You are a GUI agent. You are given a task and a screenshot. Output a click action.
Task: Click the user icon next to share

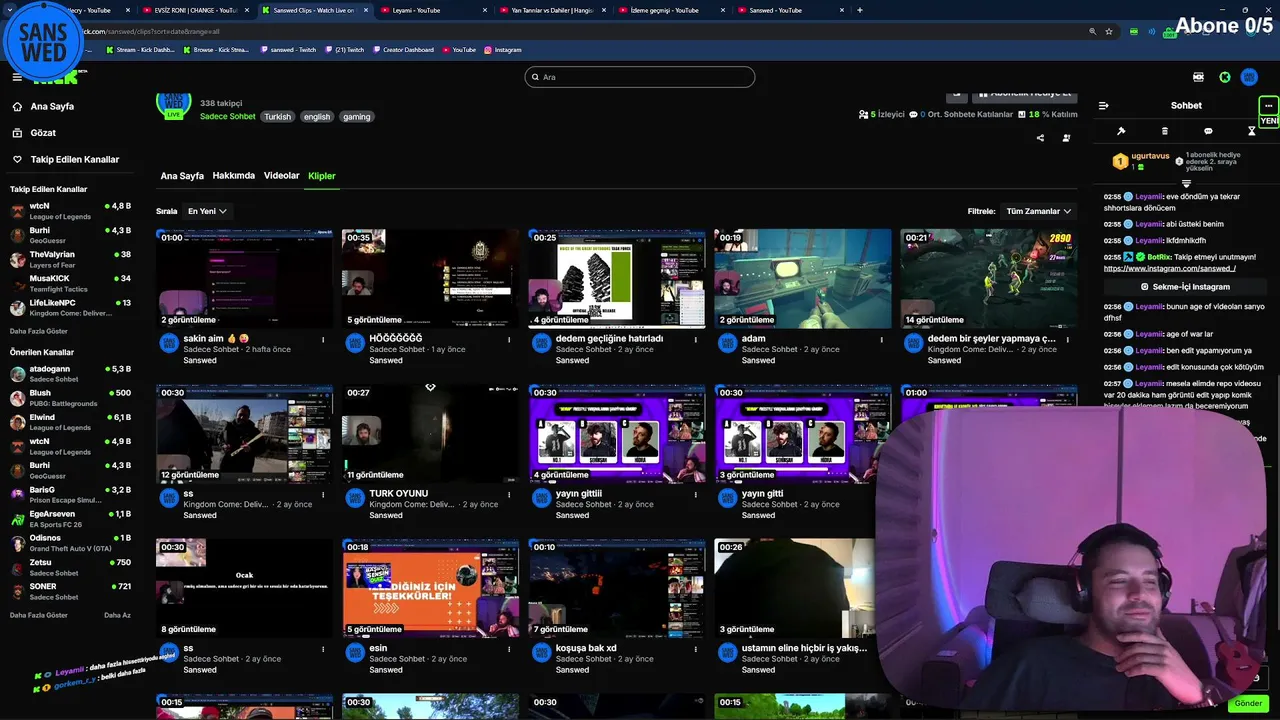coord(1066,138)
